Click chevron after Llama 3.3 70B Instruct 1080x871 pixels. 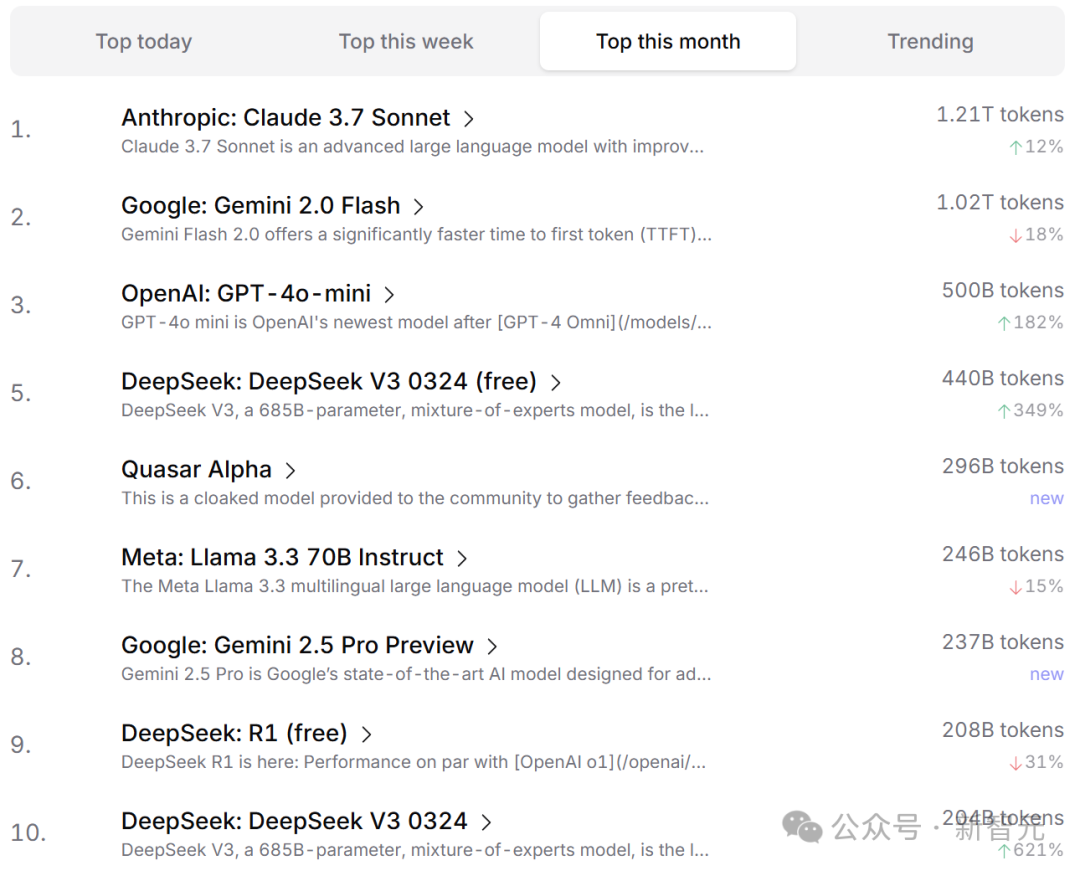click(461, 559)
